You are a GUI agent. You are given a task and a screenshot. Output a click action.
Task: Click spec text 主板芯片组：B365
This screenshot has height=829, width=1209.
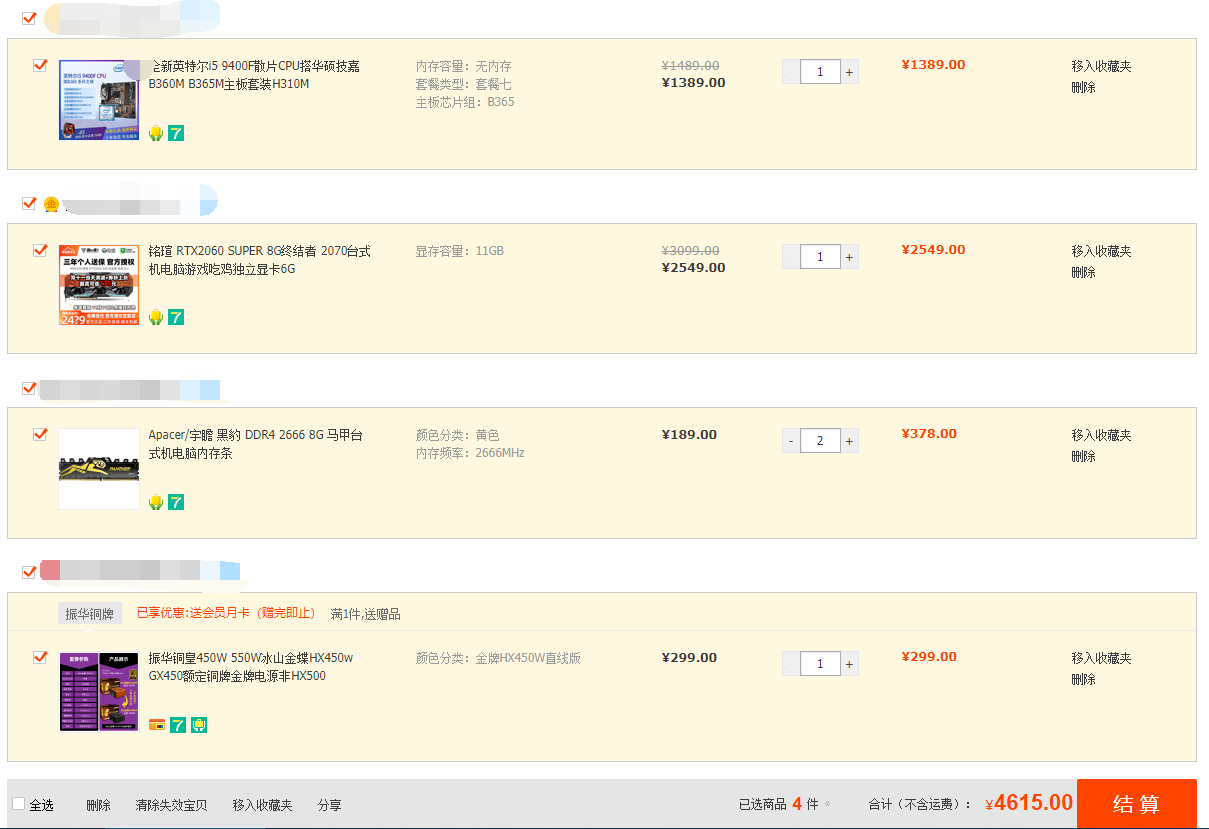465,102
